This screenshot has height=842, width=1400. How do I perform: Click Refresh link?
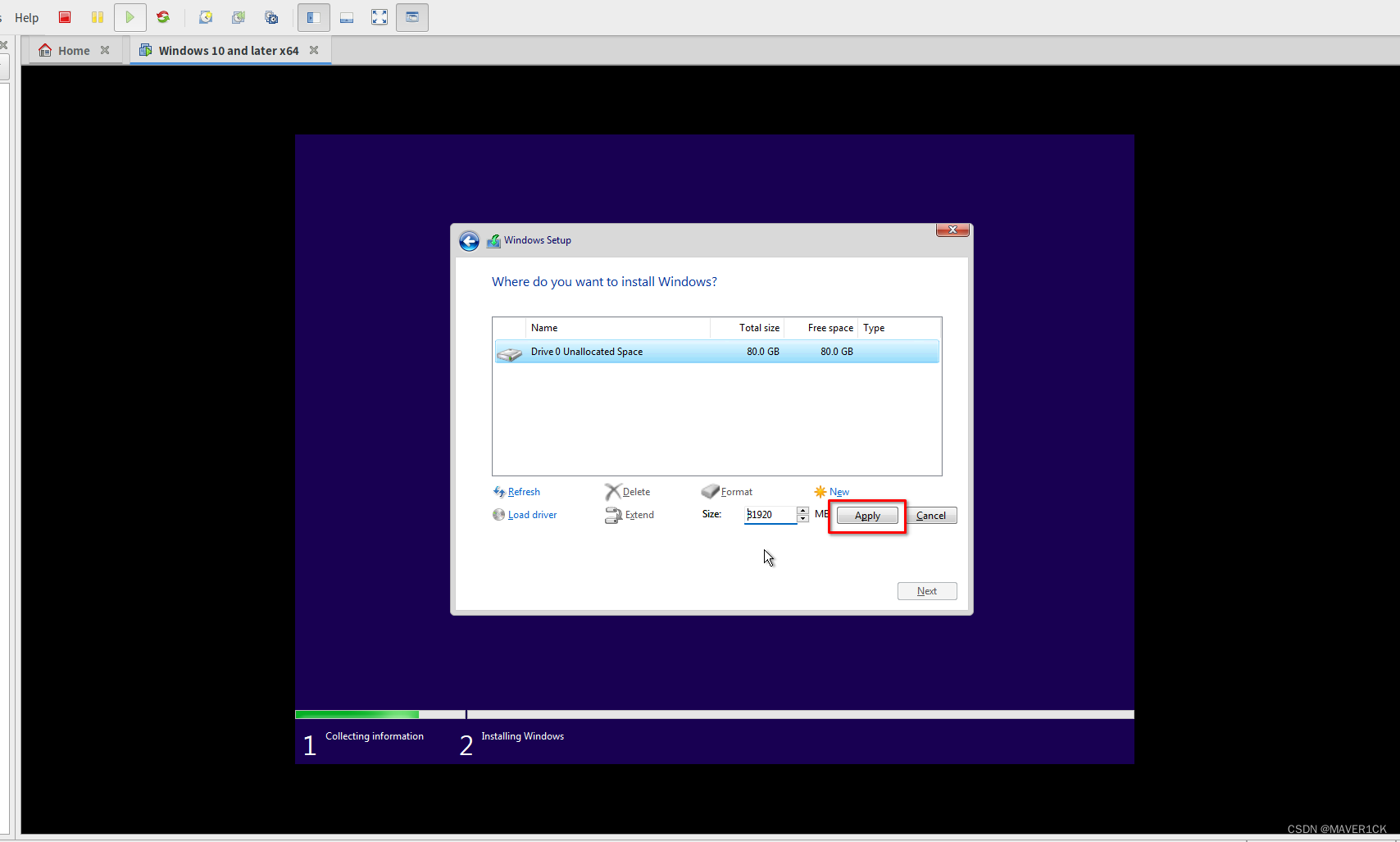524,492
